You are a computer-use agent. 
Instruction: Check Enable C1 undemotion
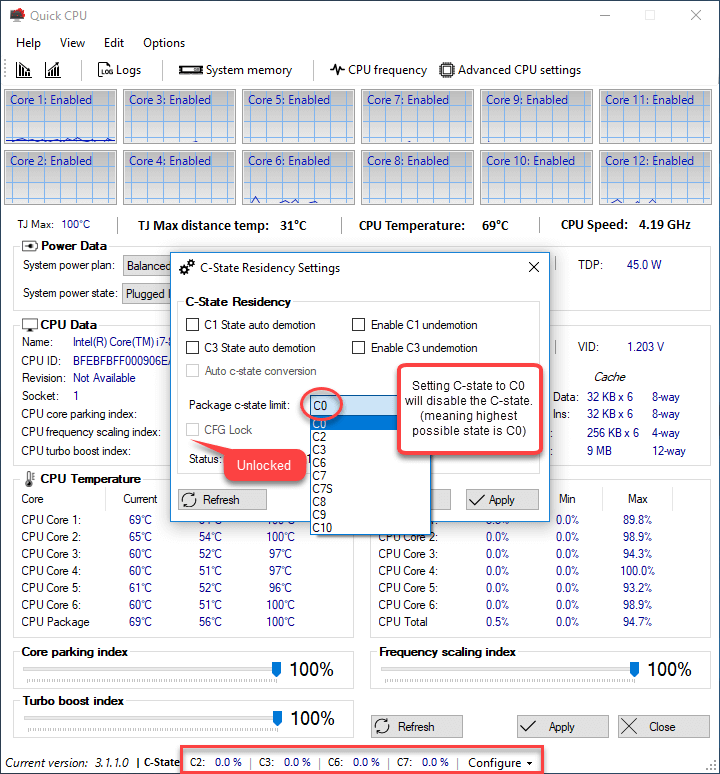[x=358, y=325]
